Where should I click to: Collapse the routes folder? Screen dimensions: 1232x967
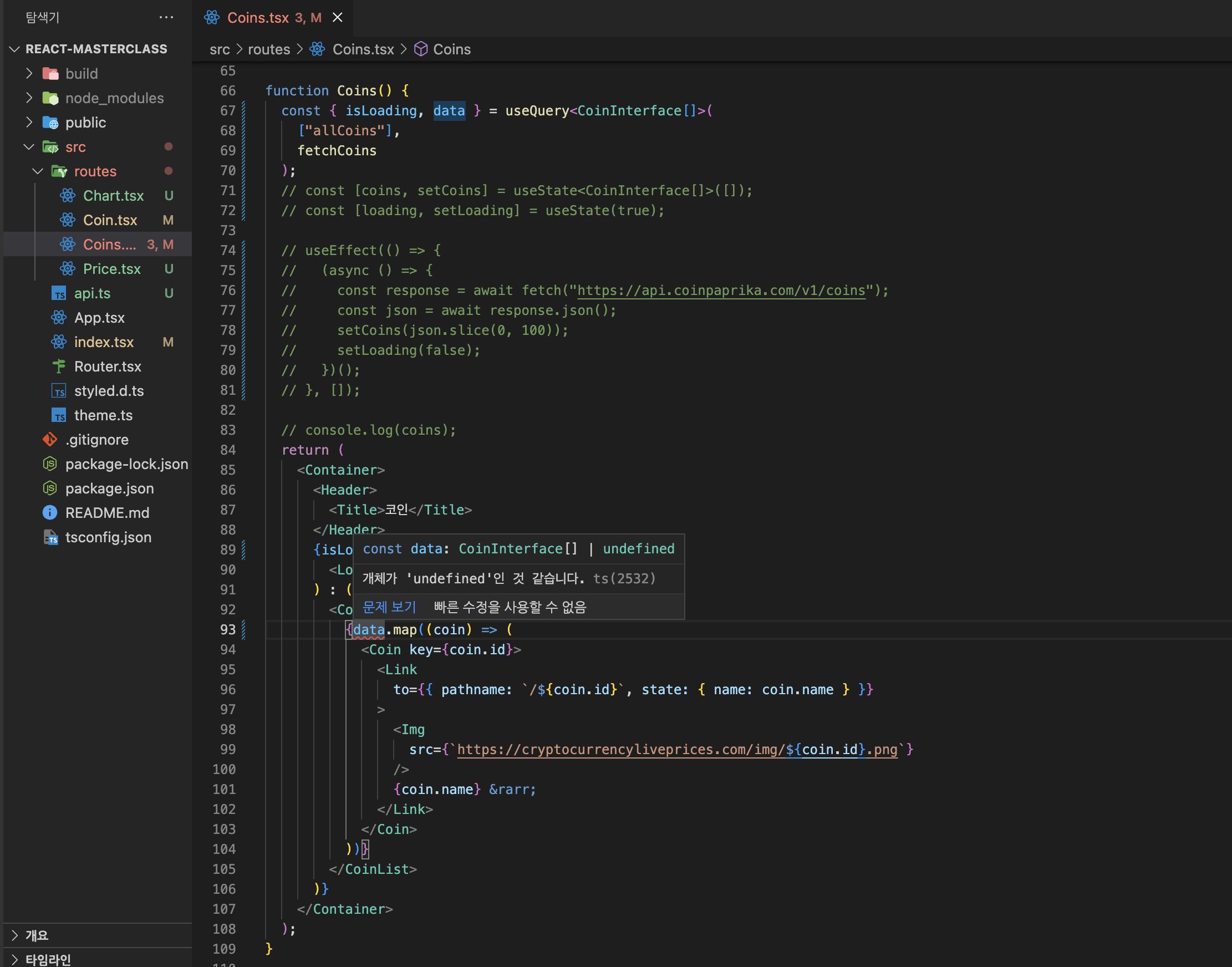38,171
